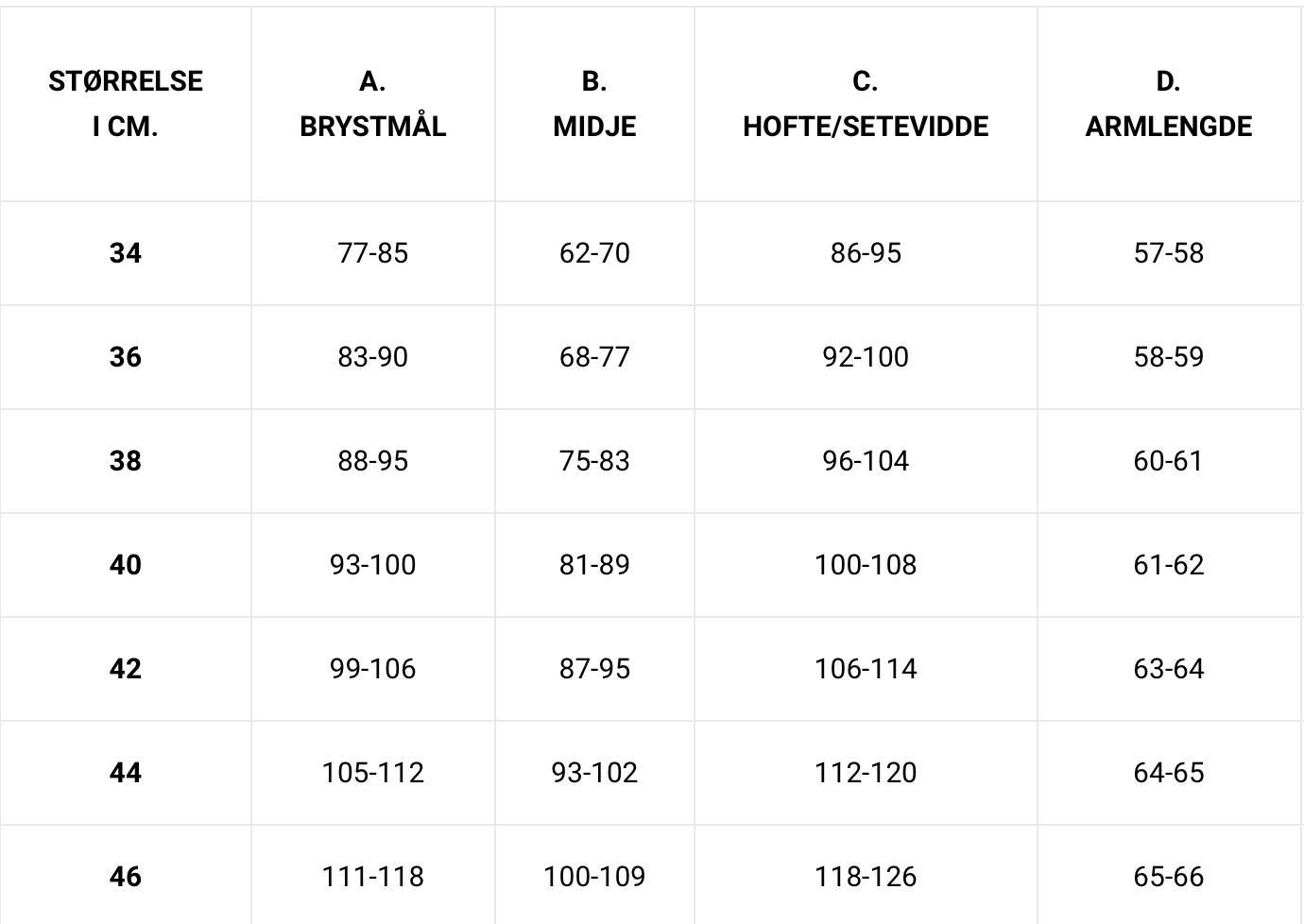Select the 61-62 arm length cell

(1170, 565)
